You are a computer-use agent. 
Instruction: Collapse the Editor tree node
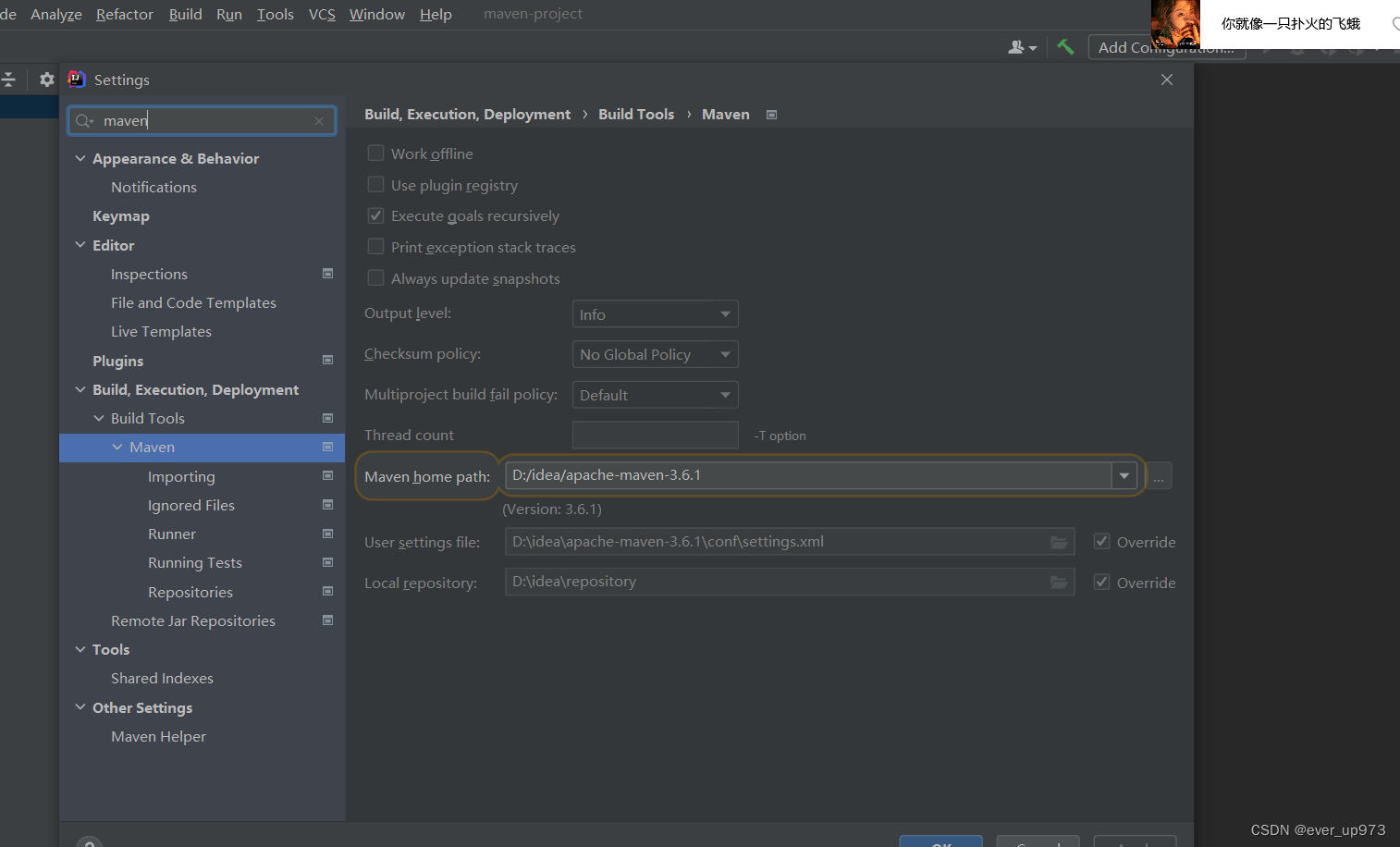click(80, 245)
